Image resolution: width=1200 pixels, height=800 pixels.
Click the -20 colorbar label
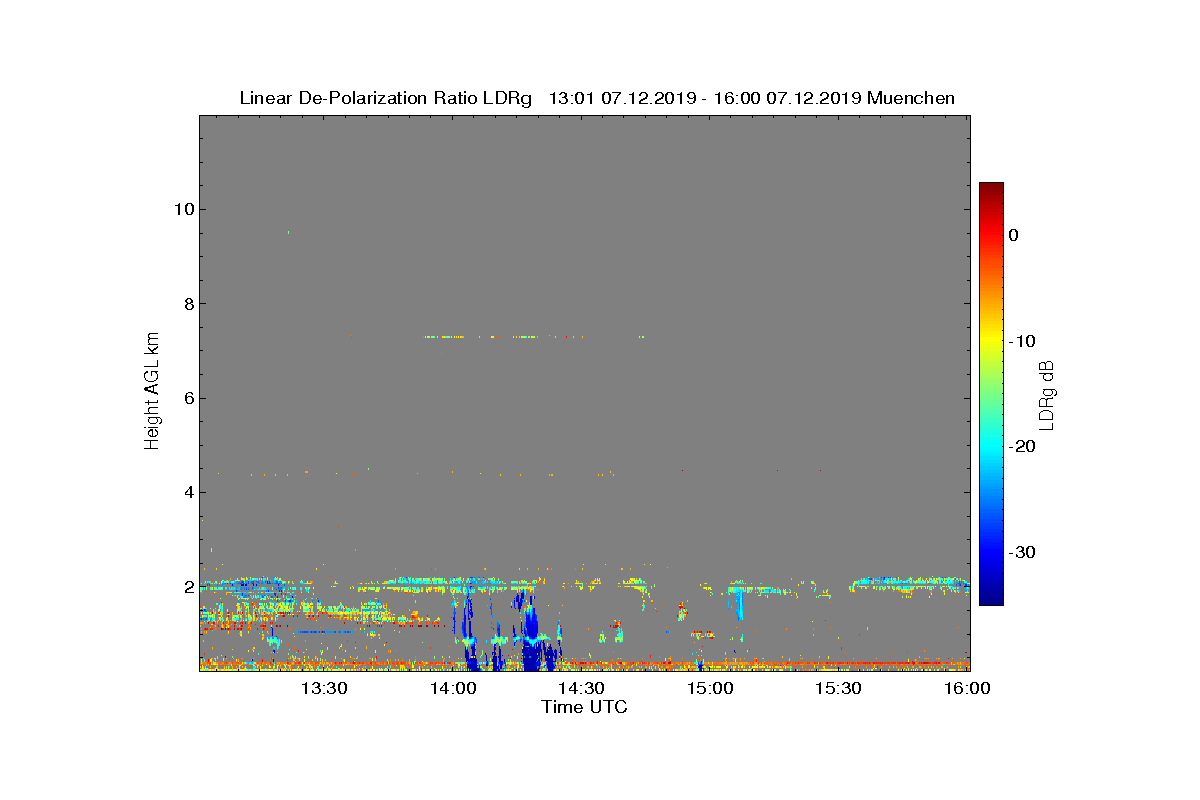[x=1021, y=446]
